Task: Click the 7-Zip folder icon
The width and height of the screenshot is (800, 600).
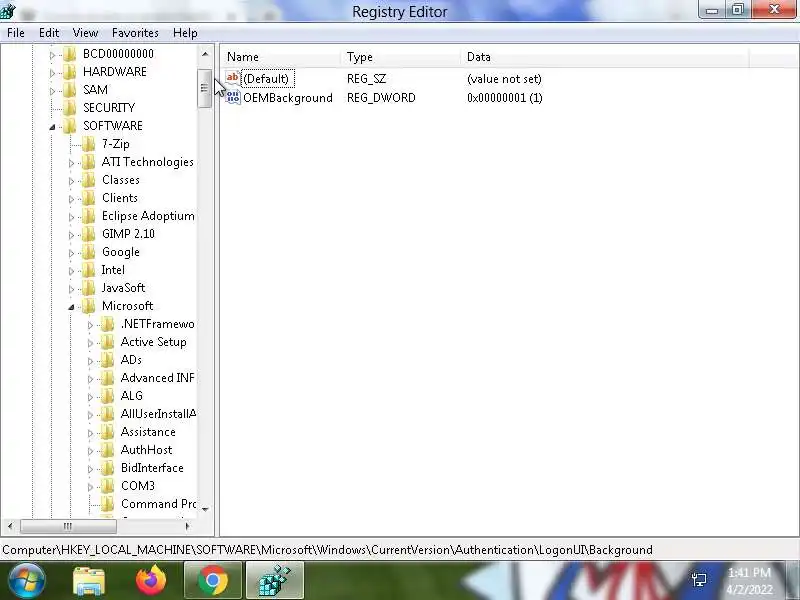Action: 88,144
